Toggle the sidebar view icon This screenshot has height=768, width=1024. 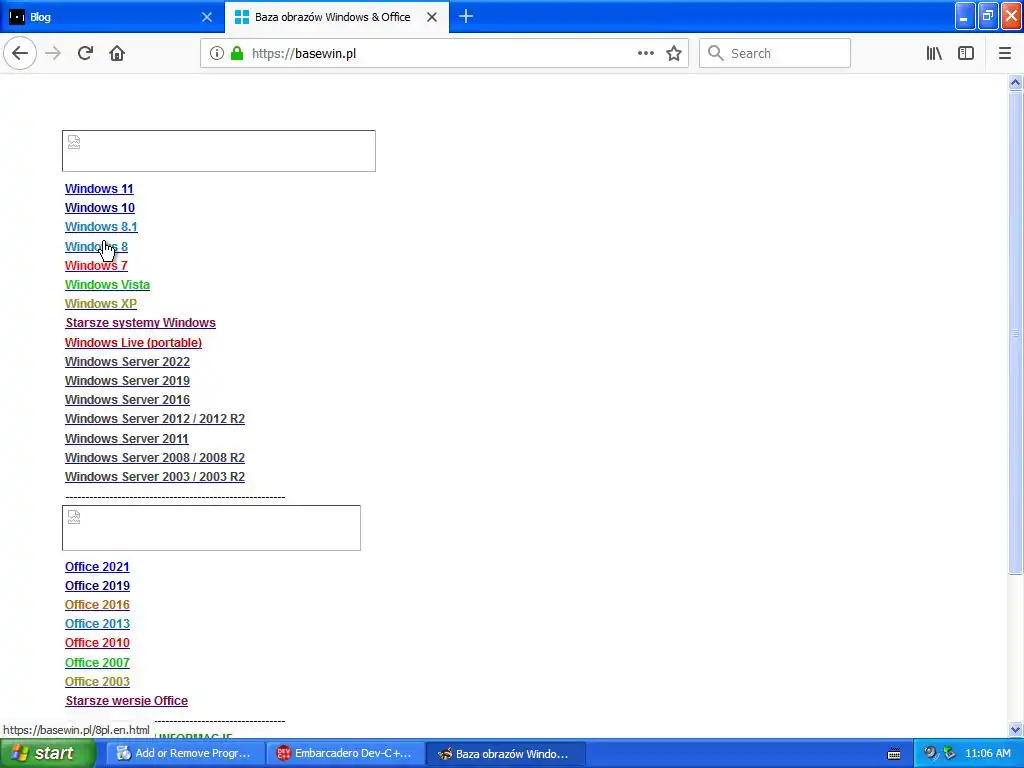(x=966, y=54)
